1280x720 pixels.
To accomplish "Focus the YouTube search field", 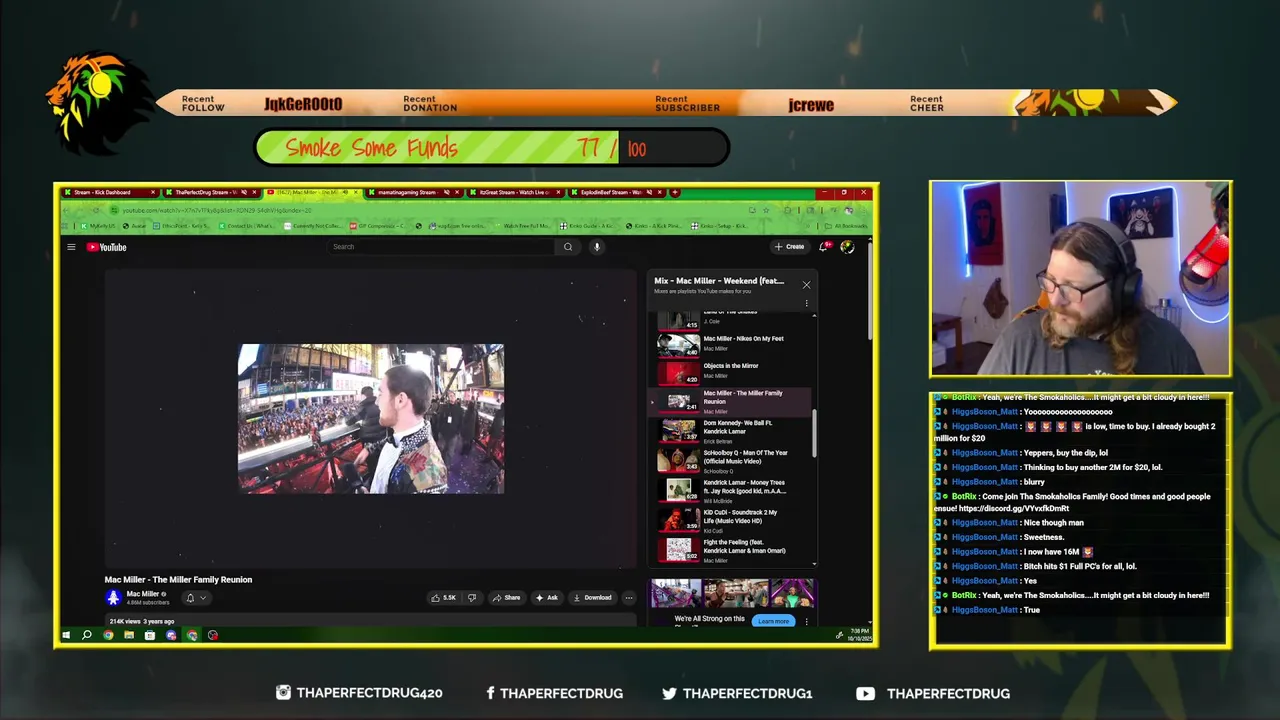I will (x=443, y=247).
